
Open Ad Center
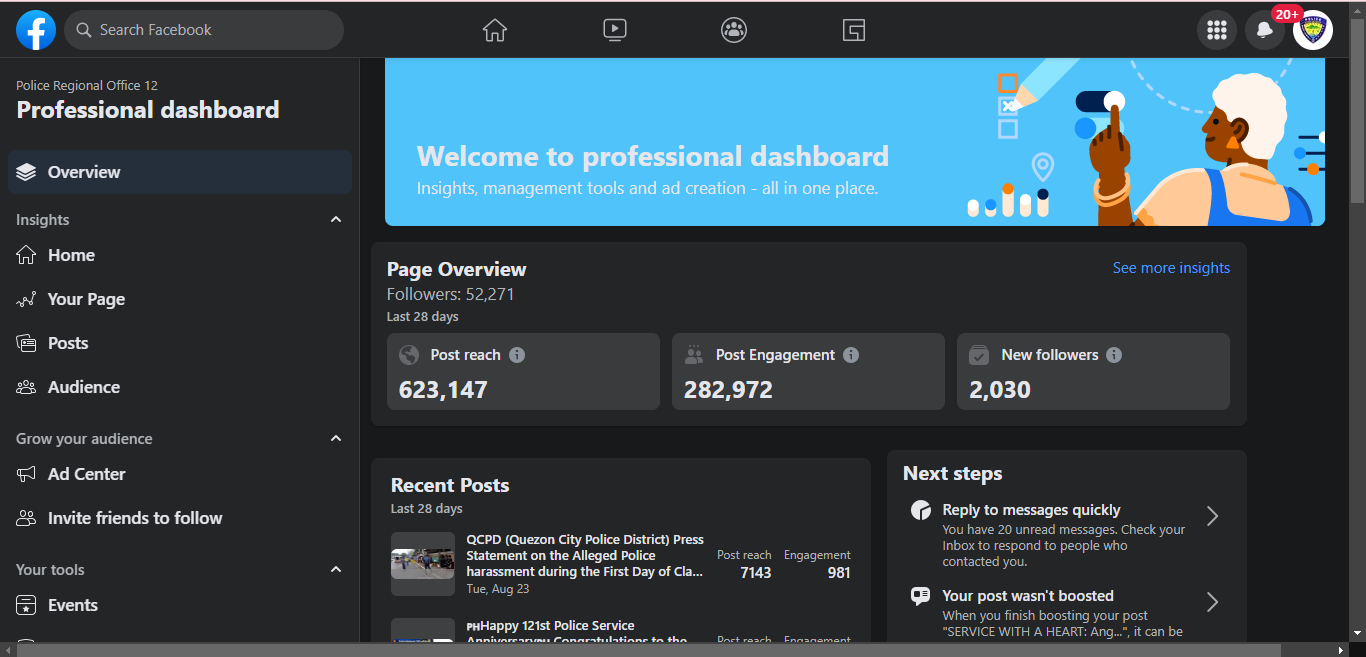tap(180, 474)
